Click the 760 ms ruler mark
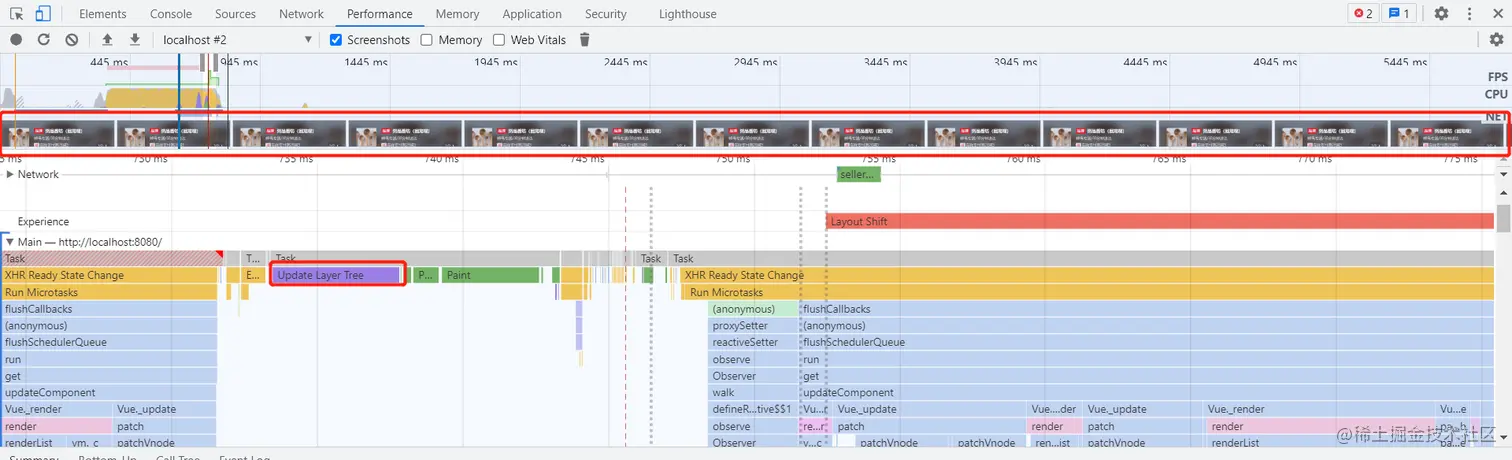Image resolution: width=1512 pixels, height=460 pixels. click(x=1023, y=158)
